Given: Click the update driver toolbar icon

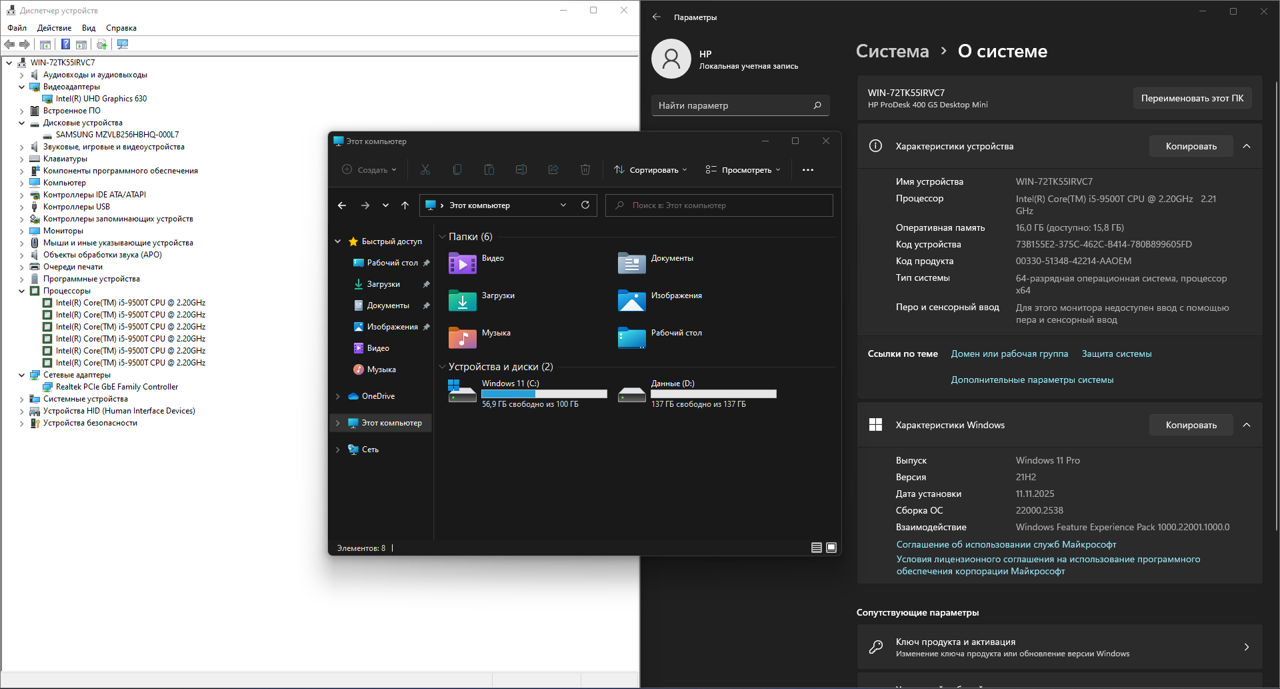Looking at the screenshot, I should click(x=101, y=45).
